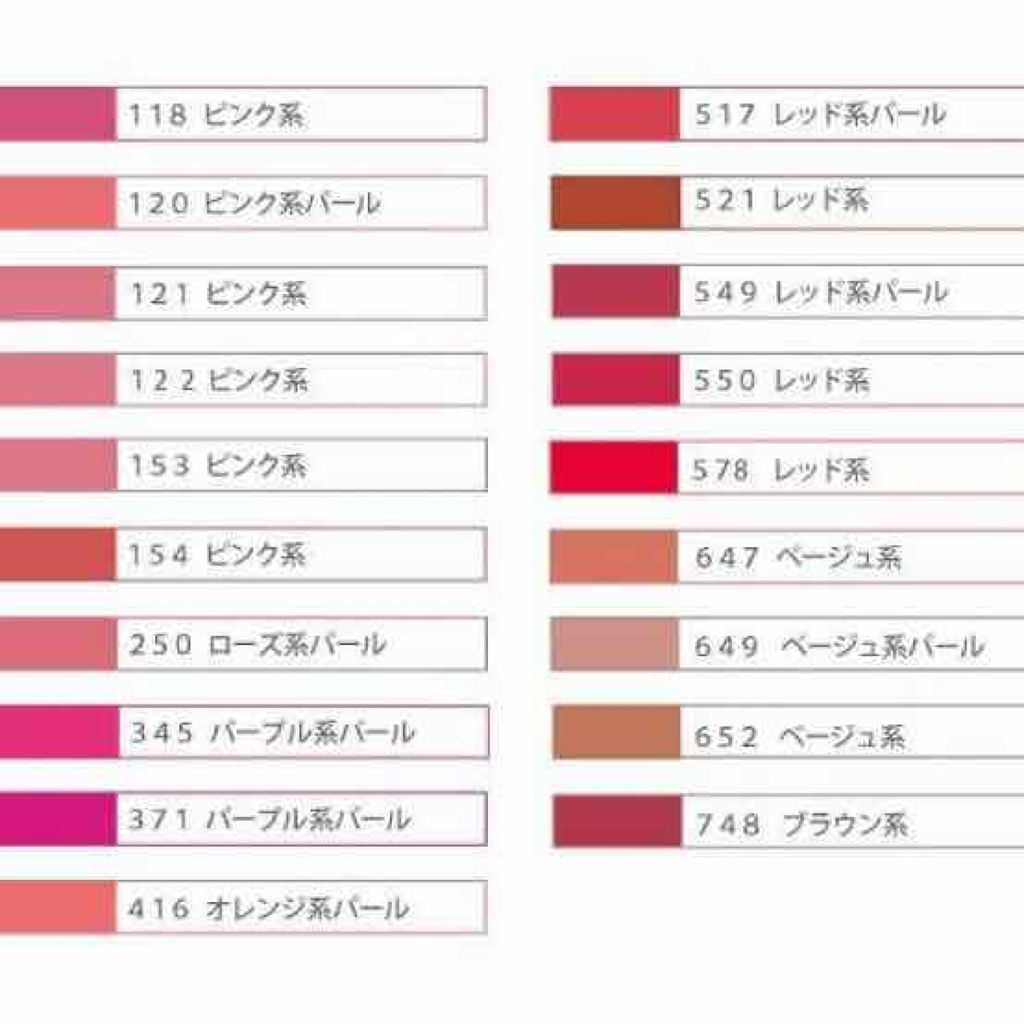Pick the swatch for 748 ブラウン系
Viewport: 1024px width, 1024px height.
[616, 822]
